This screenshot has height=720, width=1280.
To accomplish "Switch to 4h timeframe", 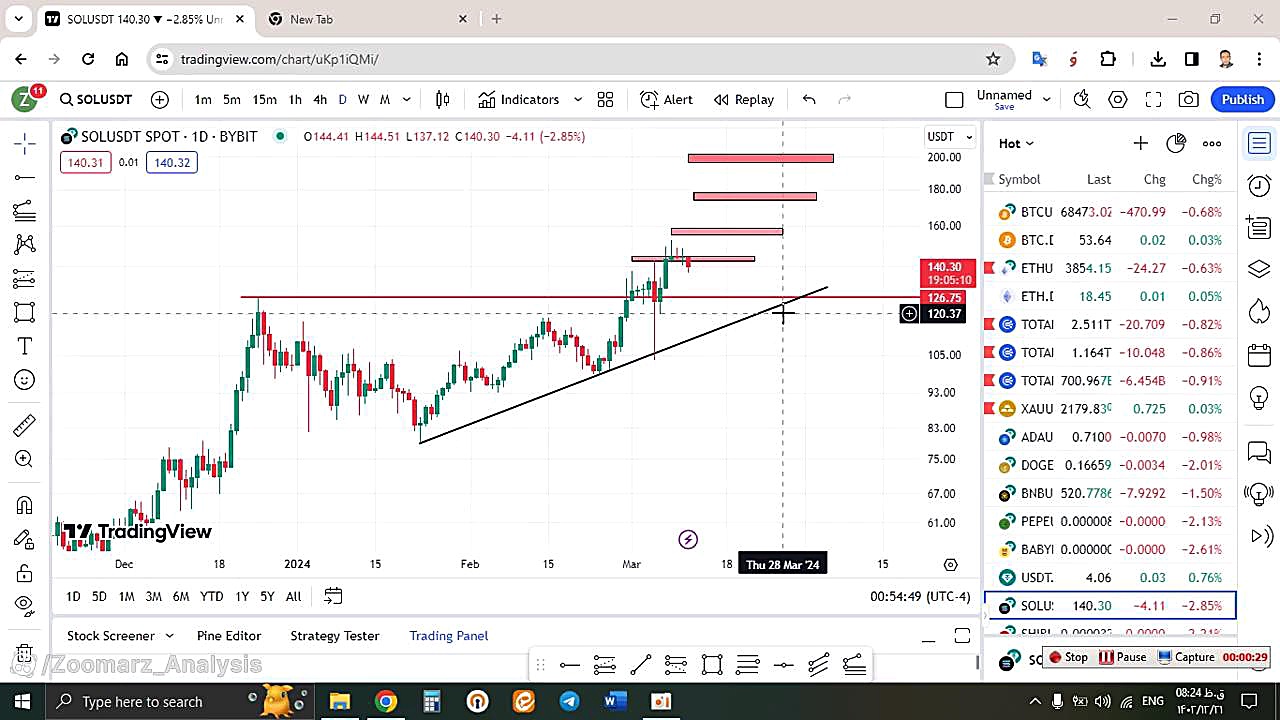I will [320, 99].
